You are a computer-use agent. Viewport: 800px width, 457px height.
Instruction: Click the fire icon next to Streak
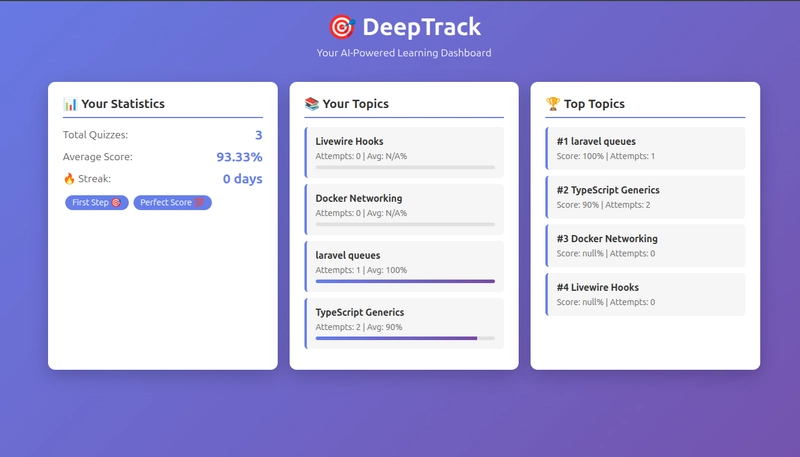[69, 179]
